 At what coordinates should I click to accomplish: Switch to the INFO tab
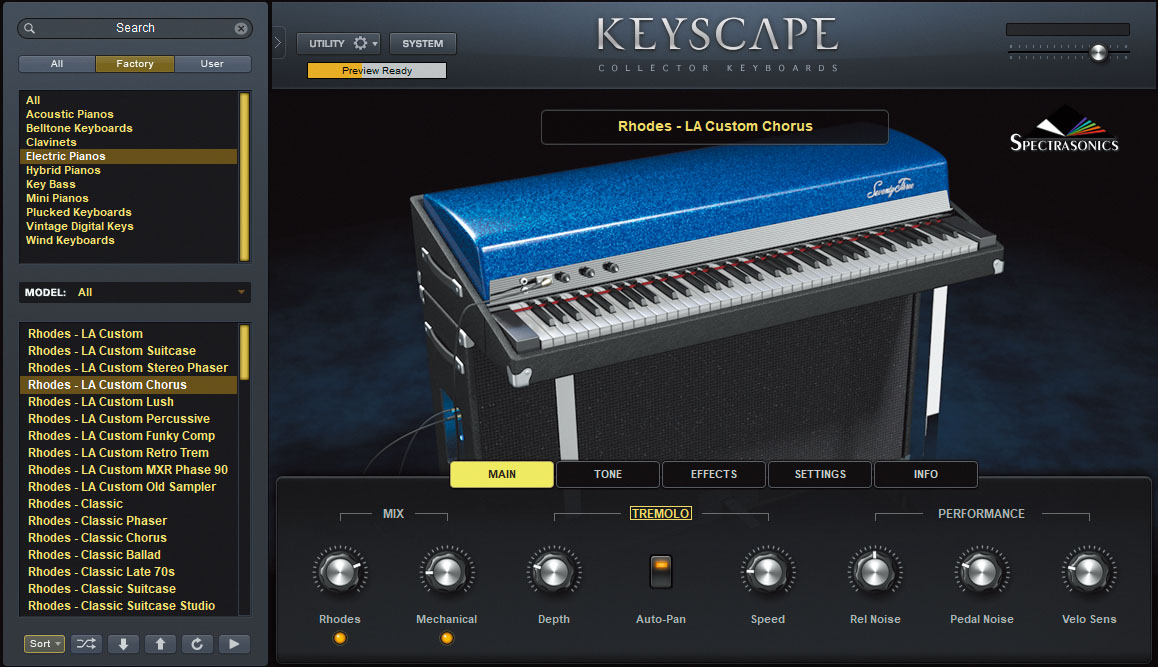[926, 474]
